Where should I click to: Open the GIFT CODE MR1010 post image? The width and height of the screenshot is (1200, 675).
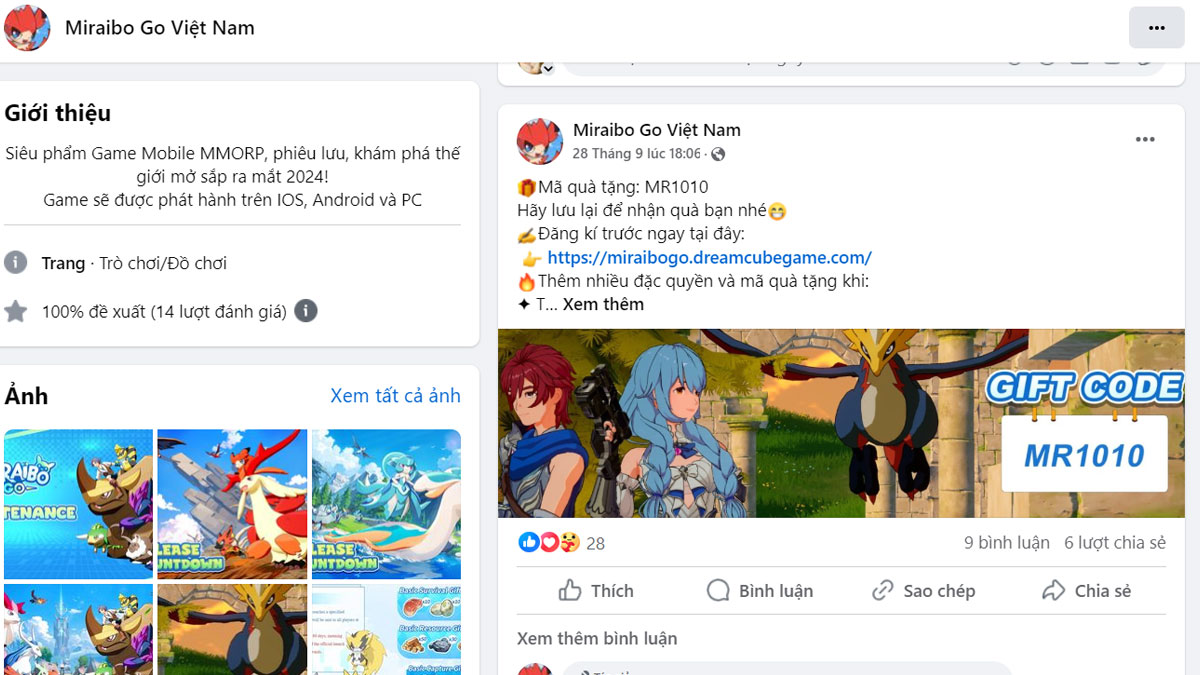841,423
